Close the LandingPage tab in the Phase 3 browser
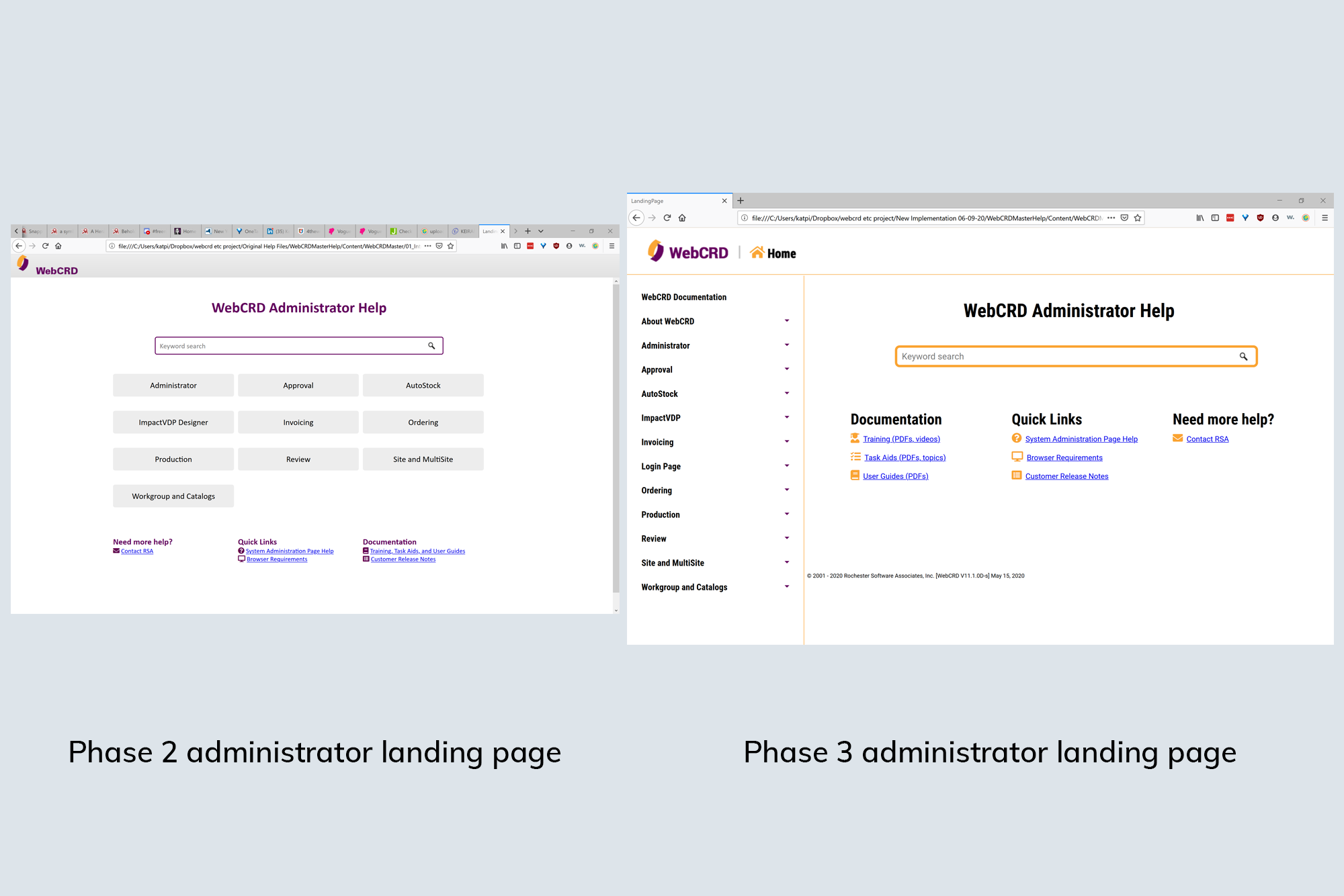 tap(724, 201)
